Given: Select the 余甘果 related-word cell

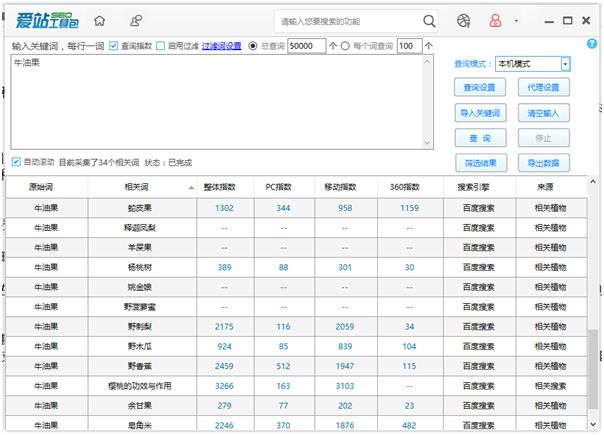Looking at the screenshot, I should [x=142, y=406].
